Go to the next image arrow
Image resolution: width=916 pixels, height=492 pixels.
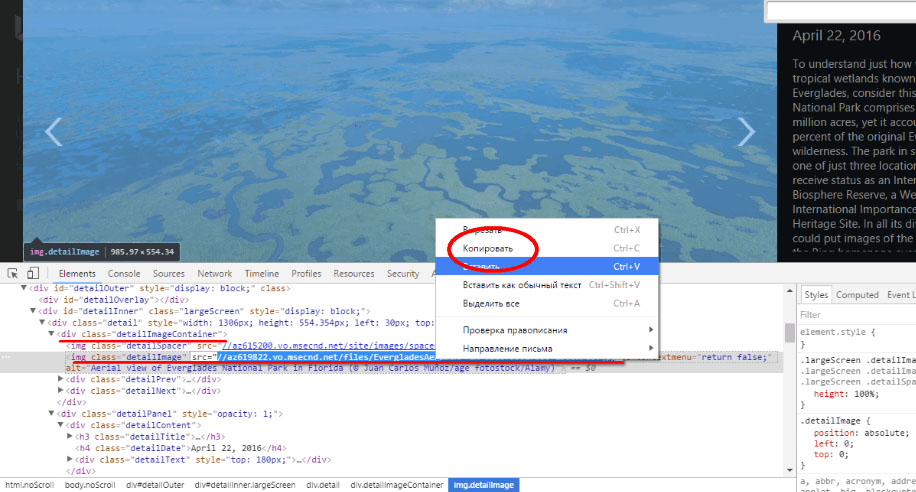pos(746,131)
